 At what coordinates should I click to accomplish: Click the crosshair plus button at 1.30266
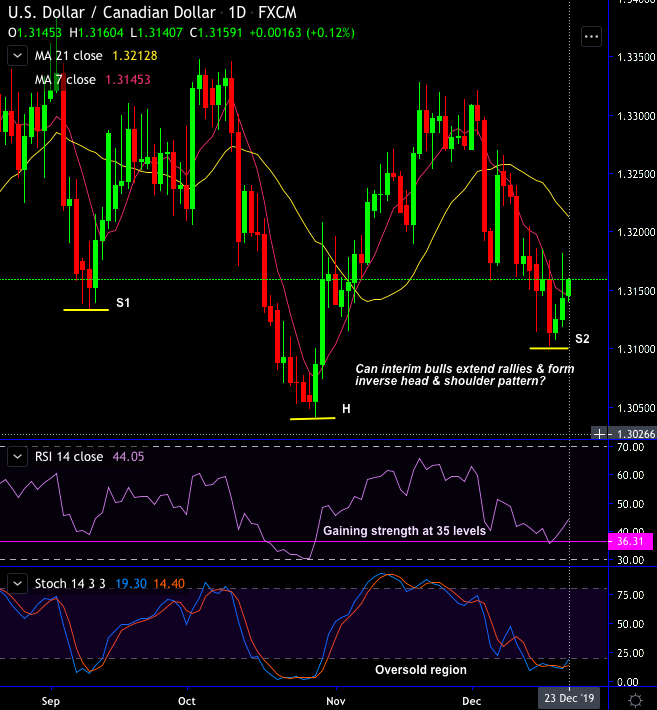pyautogui.click(x=599, y=434)
